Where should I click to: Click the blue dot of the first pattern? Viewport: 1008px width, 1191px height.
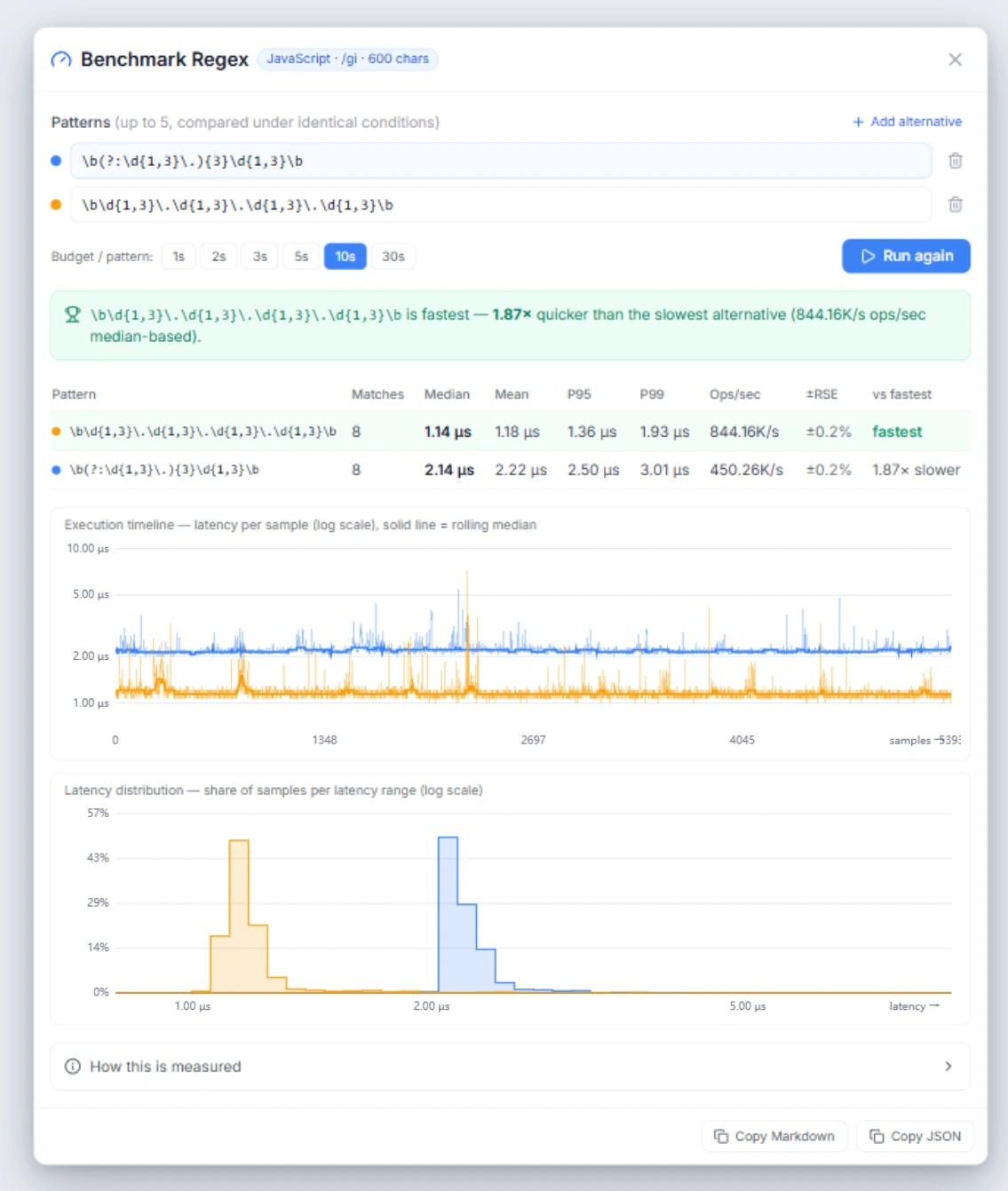(x=56, y=161)
